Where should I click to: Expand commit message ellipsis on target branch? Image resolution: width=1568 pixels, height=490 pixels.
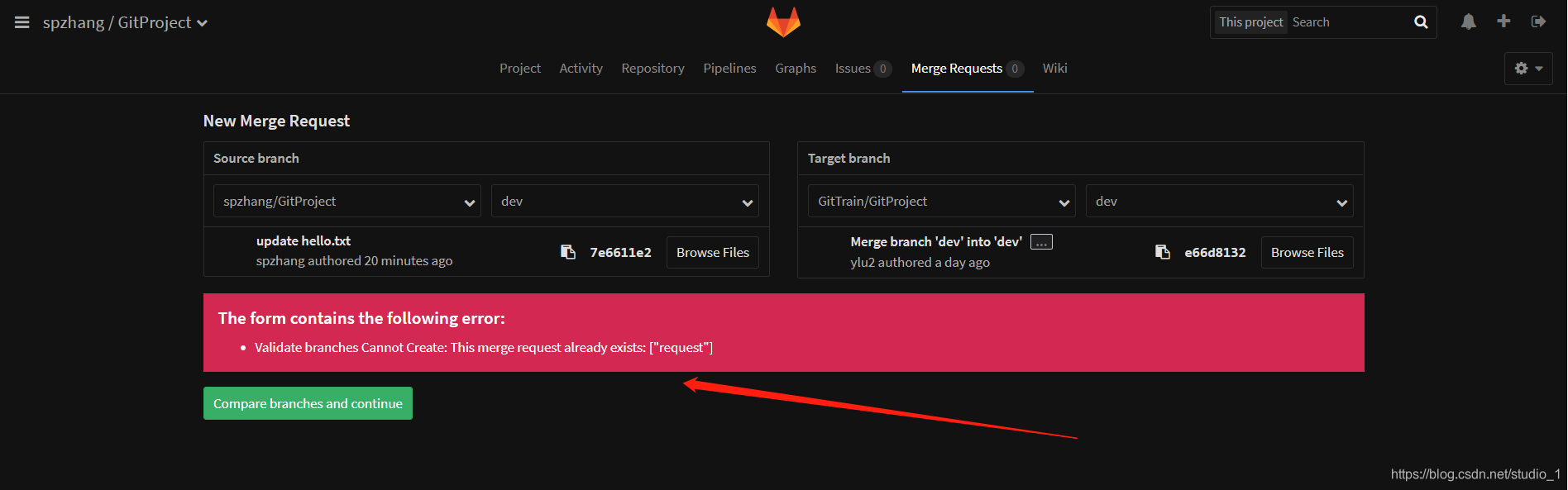1041,242
